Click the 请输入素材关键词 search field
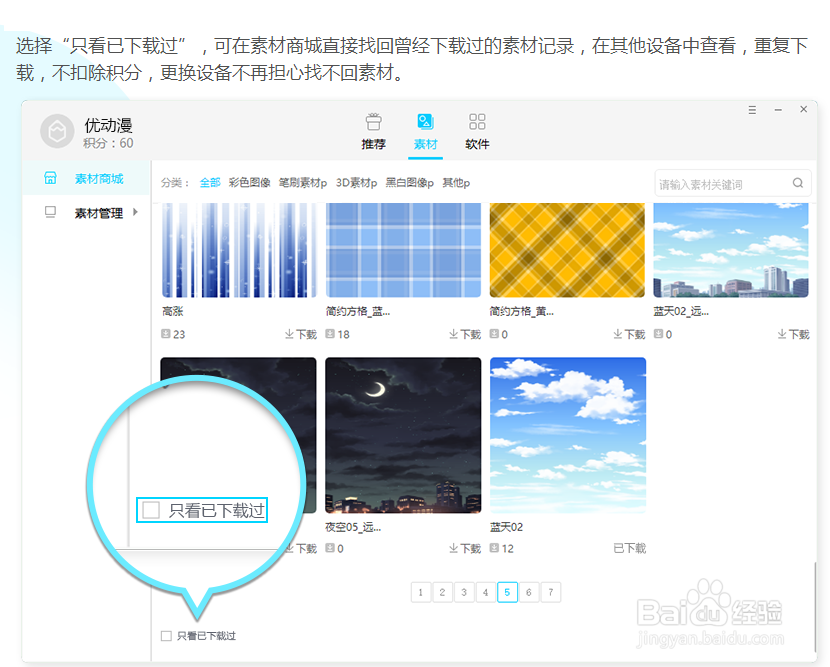The image size is (830, 667). 733,183
